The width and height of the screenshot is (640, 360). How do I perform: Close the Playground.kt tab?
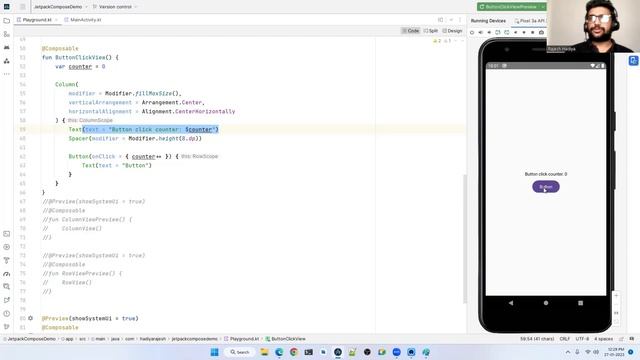56,20
